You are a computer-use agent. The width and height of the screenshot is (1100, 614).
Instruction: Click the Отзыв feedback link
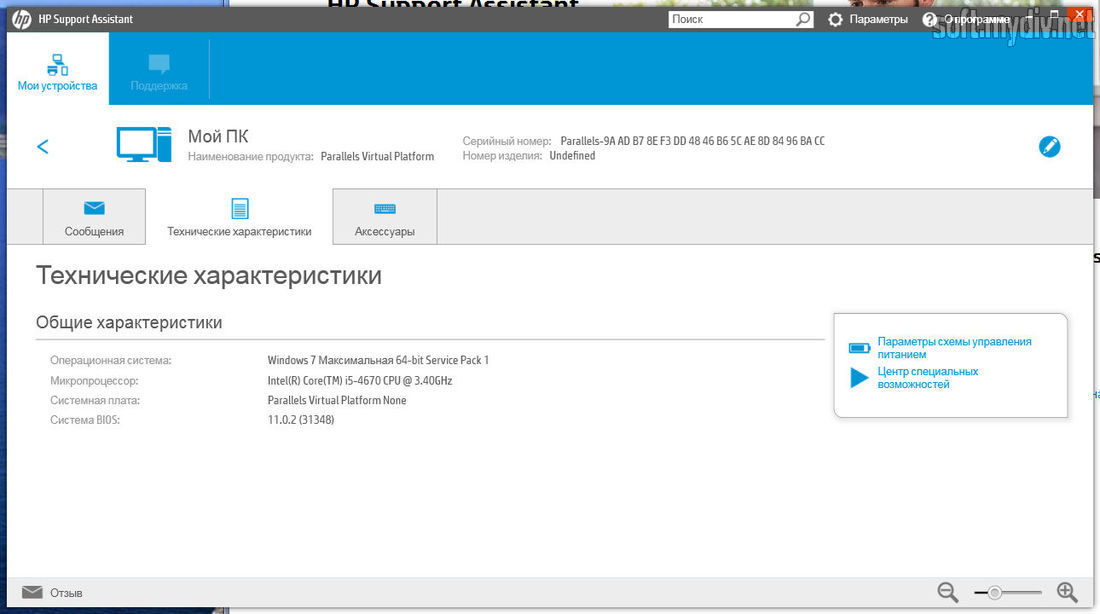click(x=66, y=593)
